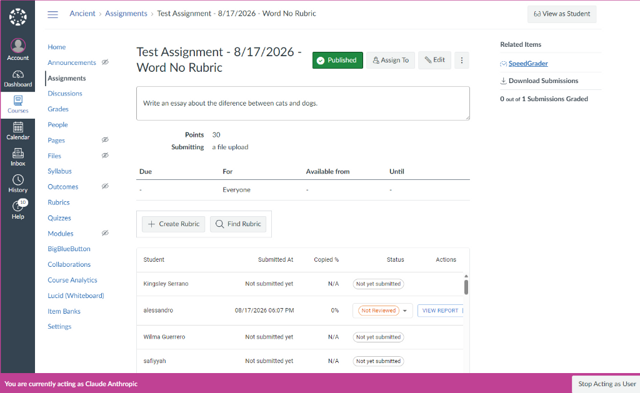The image size is (640, 393).
Task: Click Not yet submitted badge for Wilma Guerrero
Action: pos(378,337)
